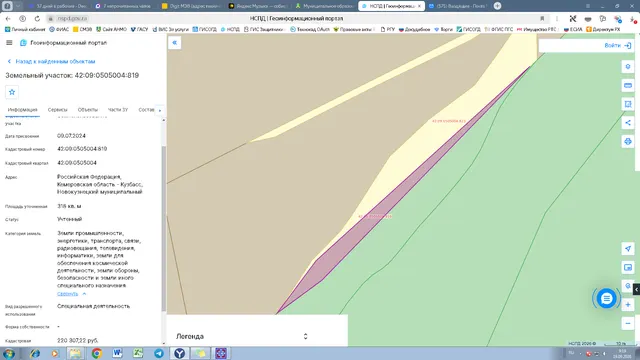640x360 pixels.
Task: Expand the Легенда panel
Action: pyautogui.click(x=305, y=336)
